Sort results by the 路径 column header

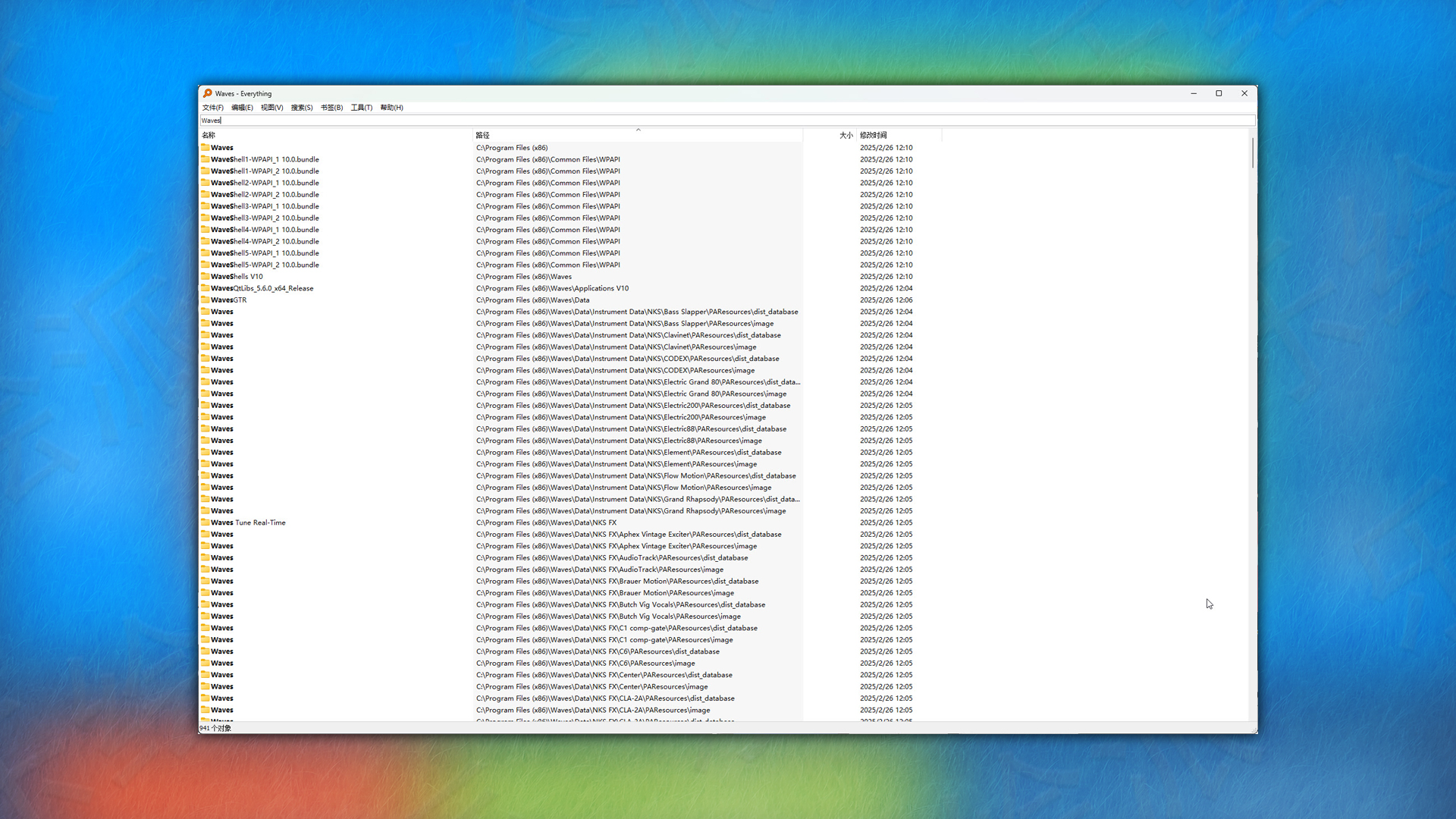(638, 135)
